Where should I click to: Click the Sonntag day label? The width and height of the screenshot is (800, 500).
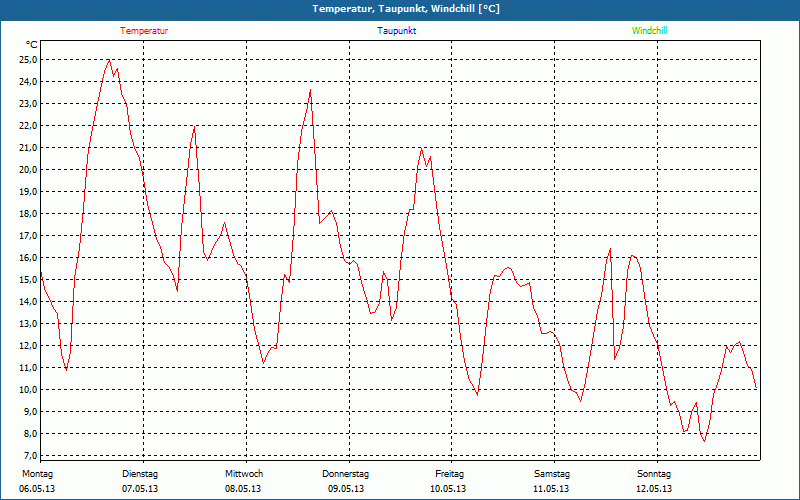(x=654, y=474)
